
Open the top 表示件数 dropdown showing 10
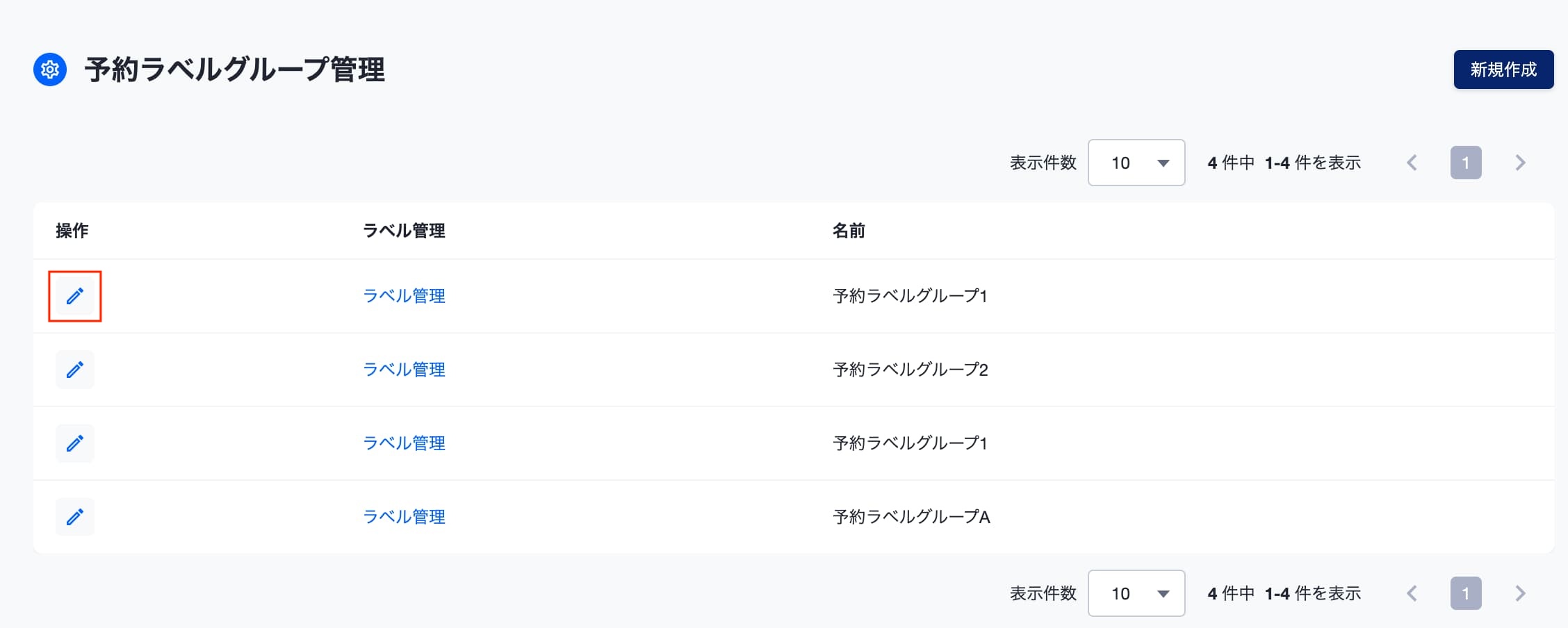pyautogui.click(x=1136, y=163)
